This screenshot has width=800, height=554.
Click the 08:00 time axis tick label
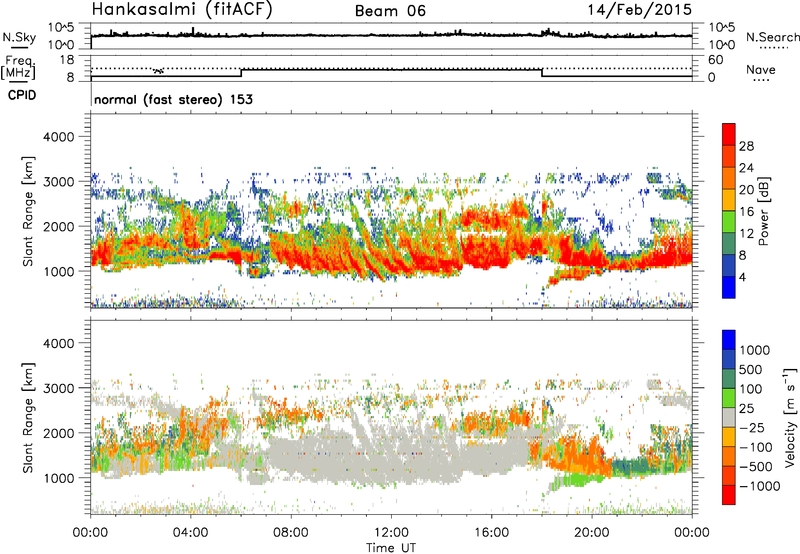point(291,533)
